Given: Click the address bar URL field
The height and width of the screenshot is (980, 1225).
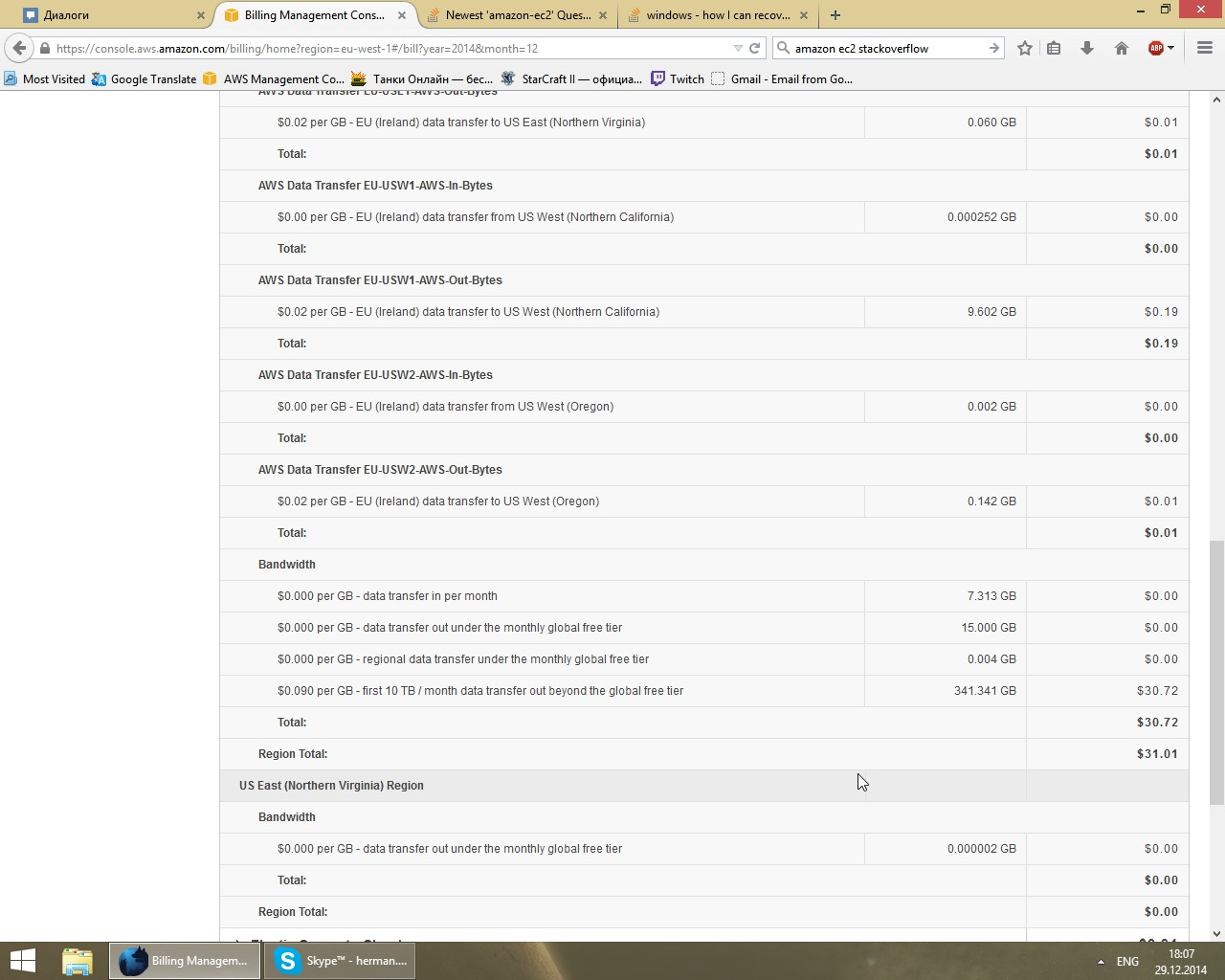Looking at the screenshot, I should click(x=392, y=48).
